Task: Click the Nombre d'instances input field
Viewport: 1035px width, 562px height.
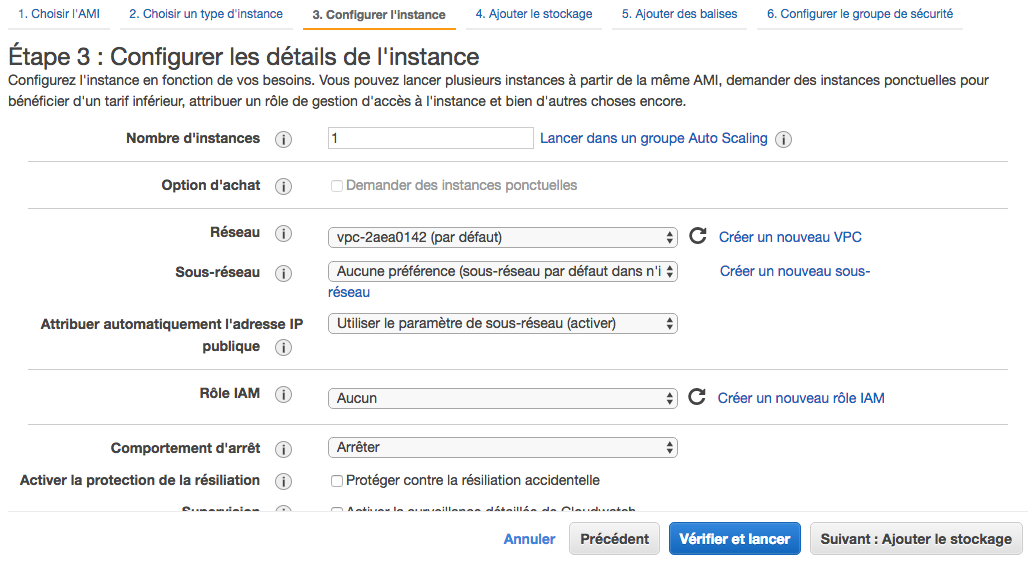Action: [430, 139]
